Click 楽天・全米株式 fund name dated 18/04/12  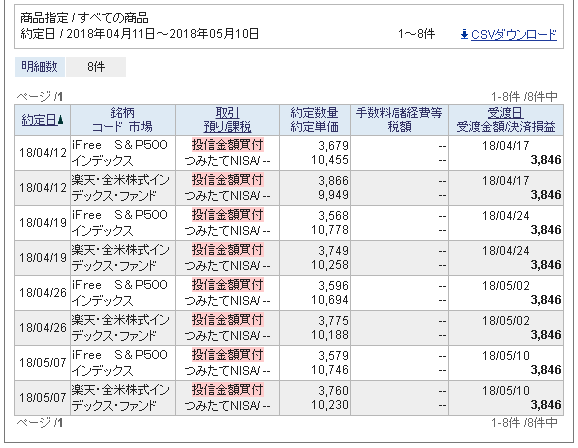[x=121, y=188]
